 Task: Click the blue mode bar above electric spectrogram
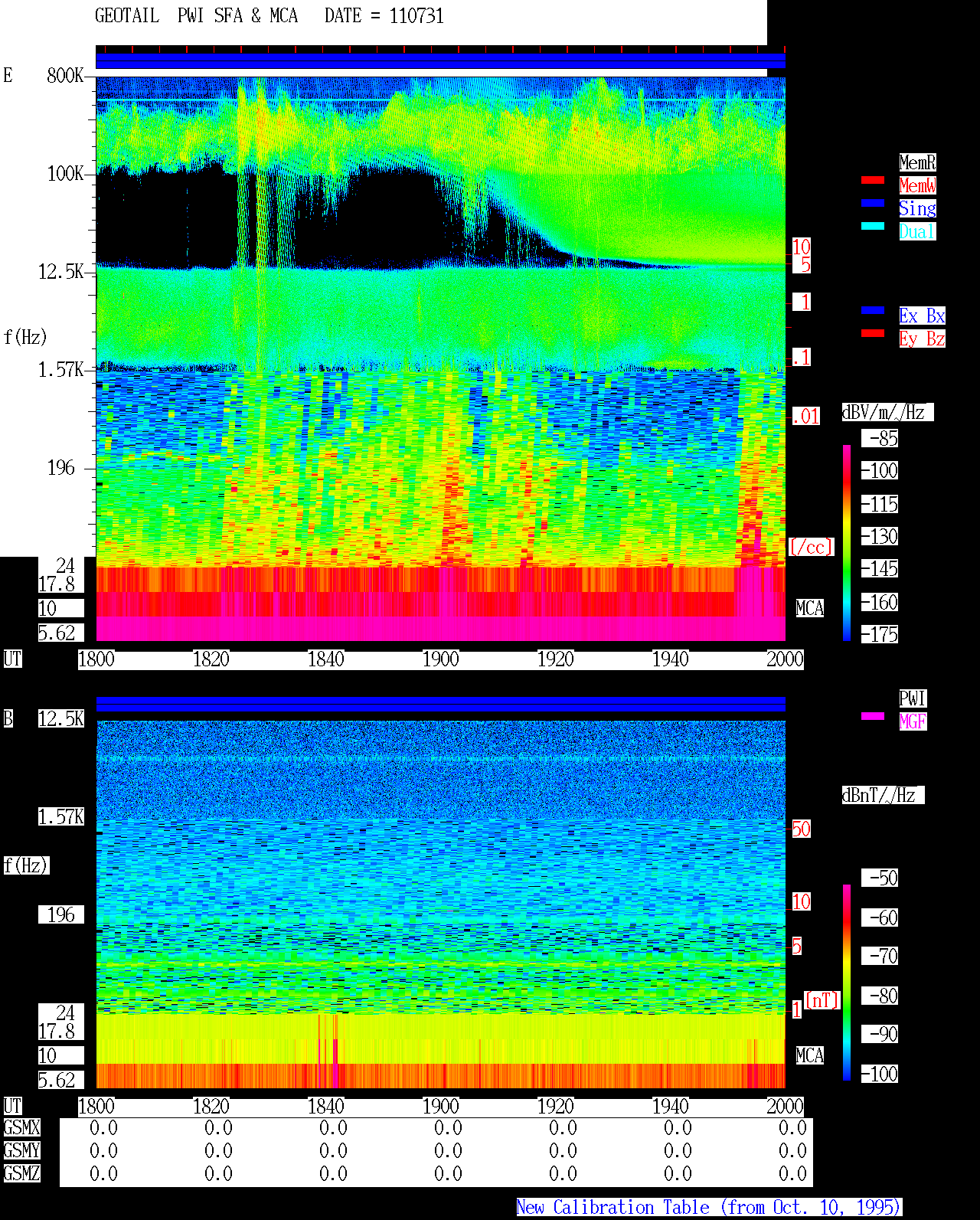point(440,61)
